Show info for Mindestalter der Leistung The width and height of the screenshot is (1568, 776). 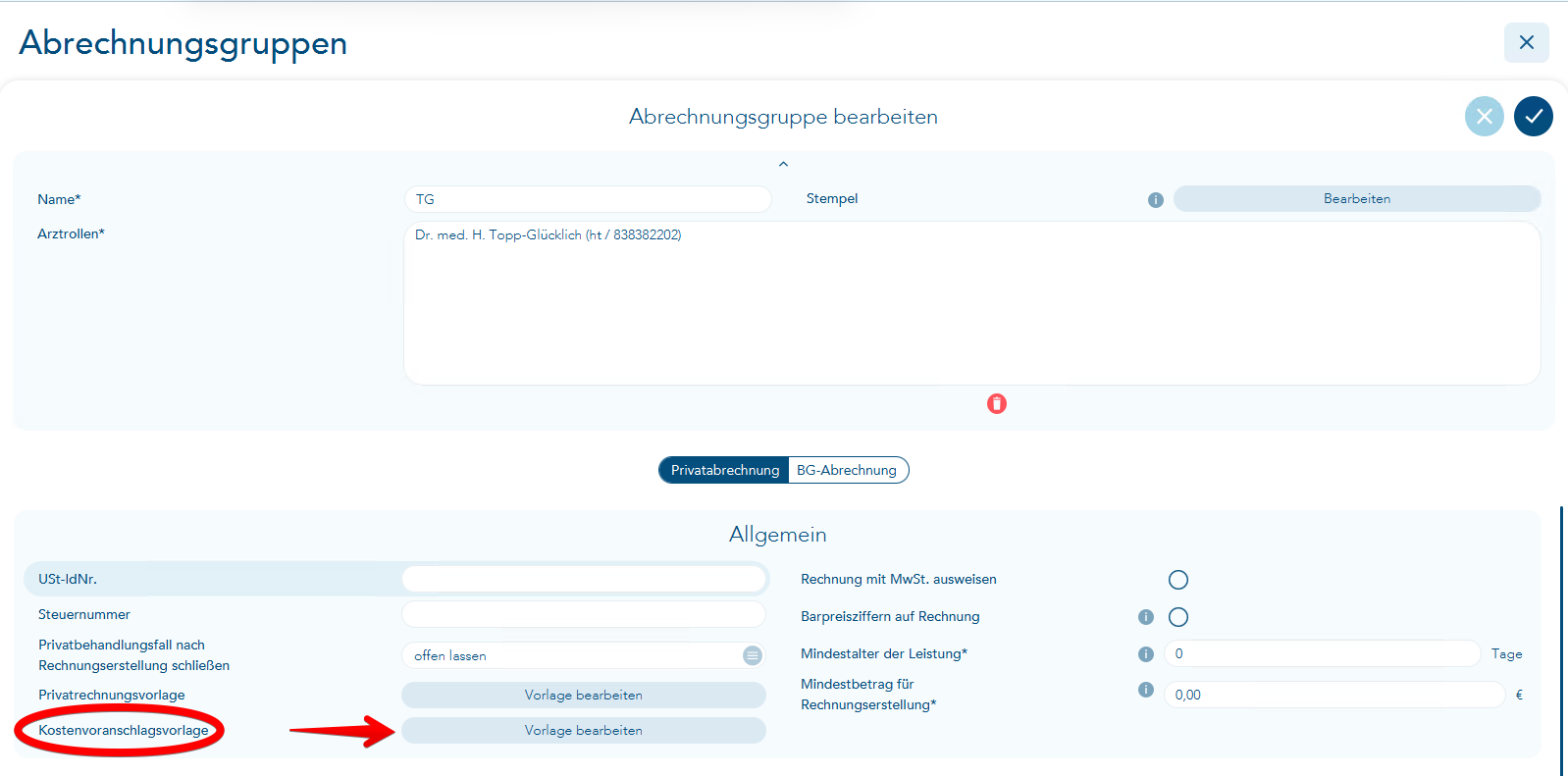tap(1145, 654)
